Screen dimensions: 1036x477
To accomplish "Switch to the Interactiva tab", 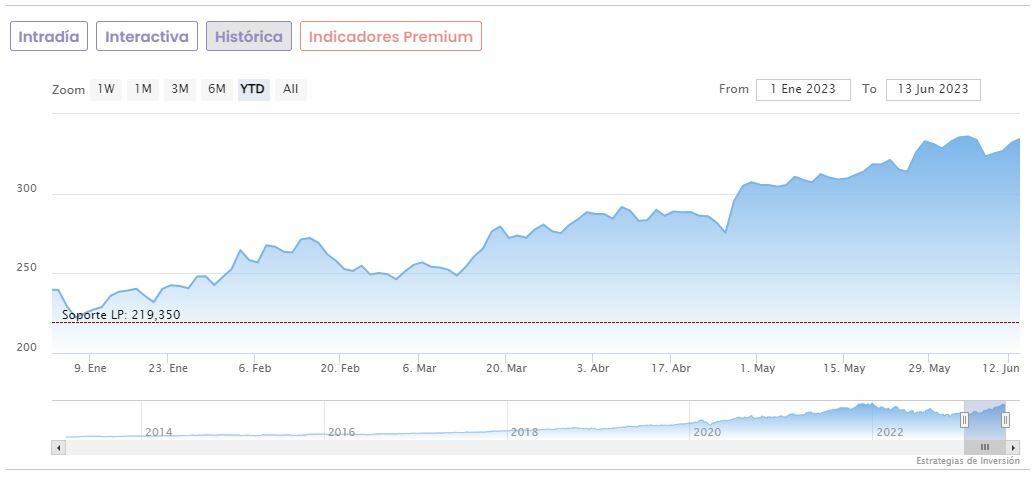I will pos(147,37).
